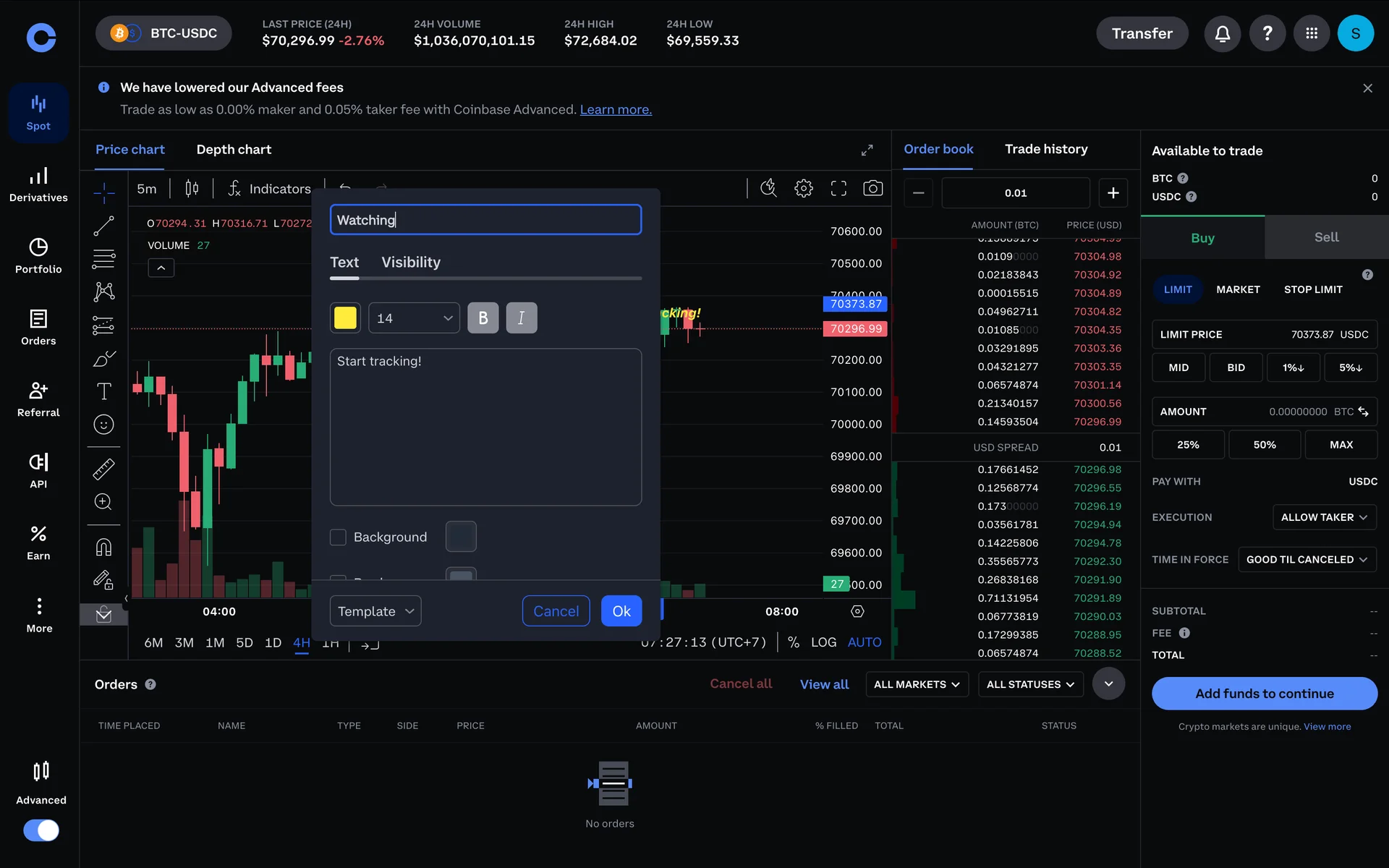Click the ruler measure tool

(x=103, y=469)
